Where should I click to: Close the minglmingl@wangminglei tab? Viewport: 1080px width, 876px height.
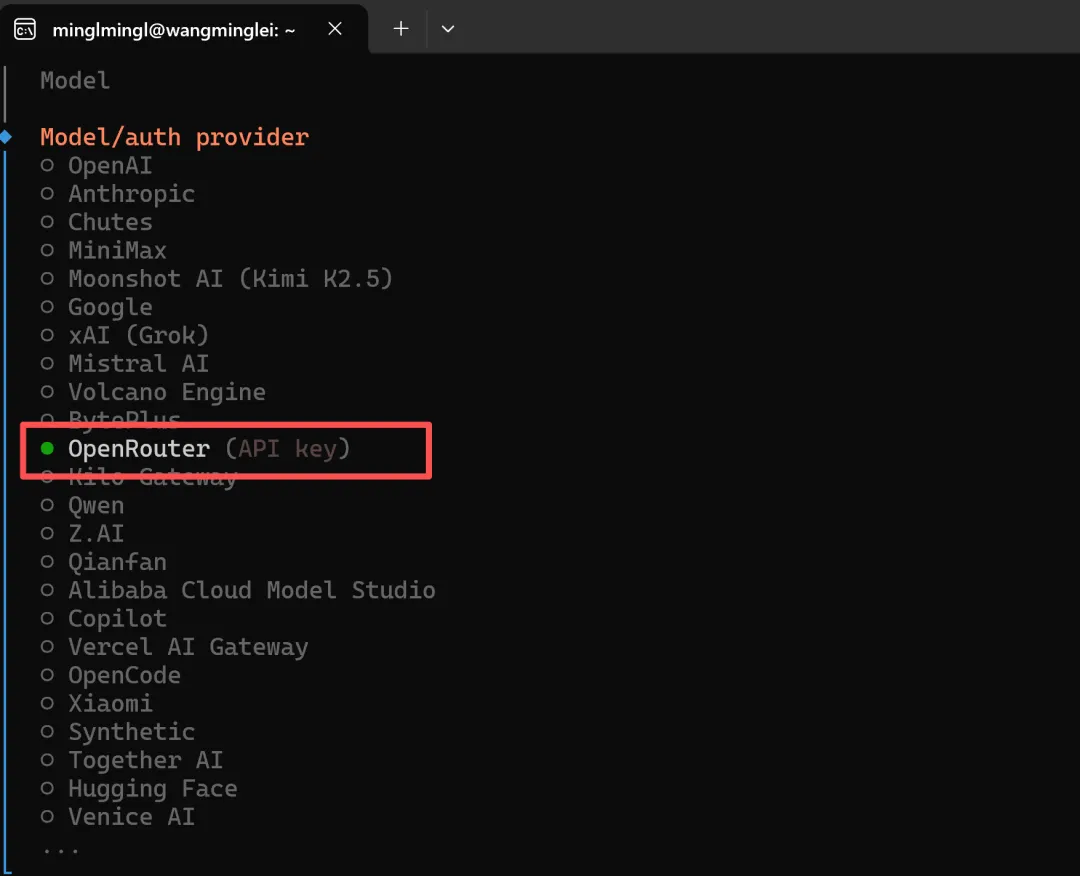(x=335, y=29)
